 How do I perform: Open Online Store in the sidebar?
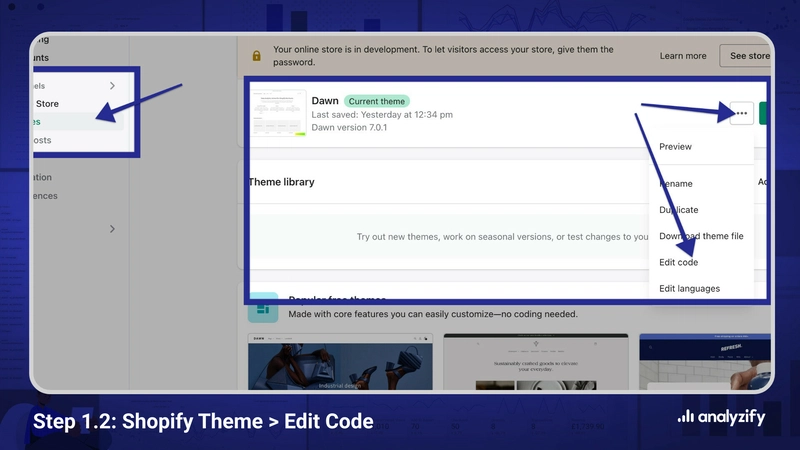click(47, 104)
